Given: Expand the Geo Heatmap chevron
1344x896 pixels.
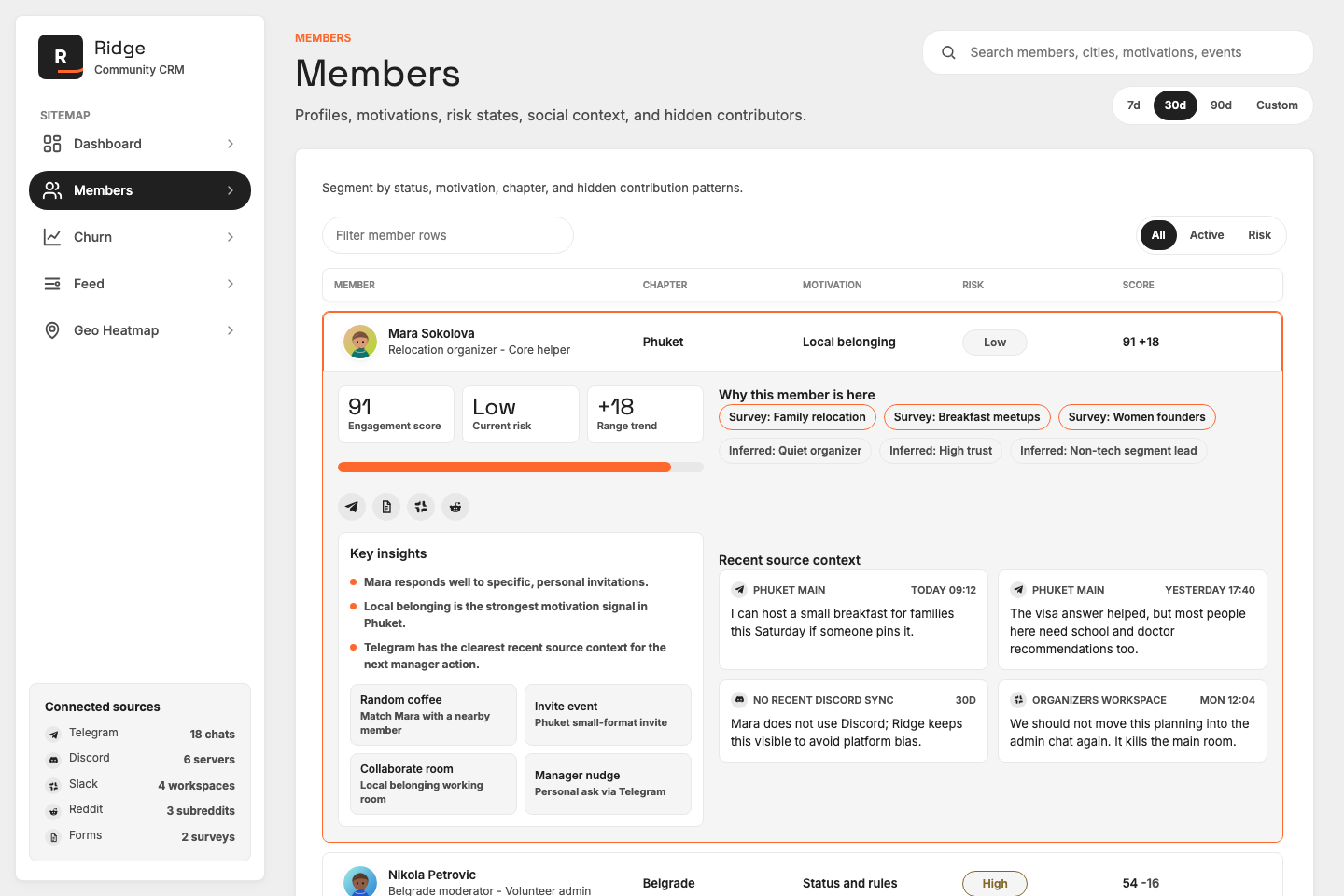Looking at the screenshot, I should coord(231,330).
